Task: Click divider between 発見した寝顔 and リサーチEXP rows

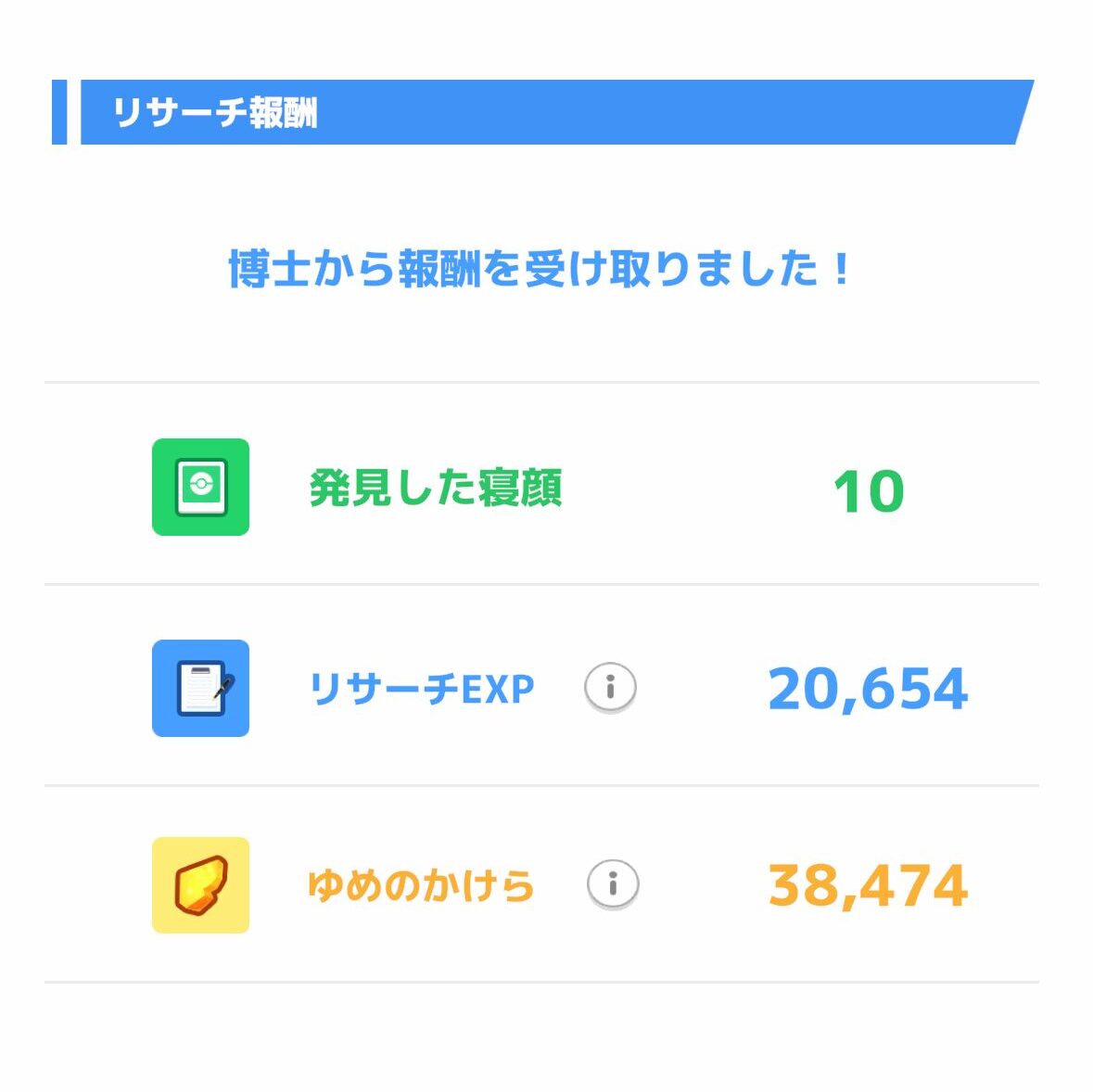Action: [541, 585]
